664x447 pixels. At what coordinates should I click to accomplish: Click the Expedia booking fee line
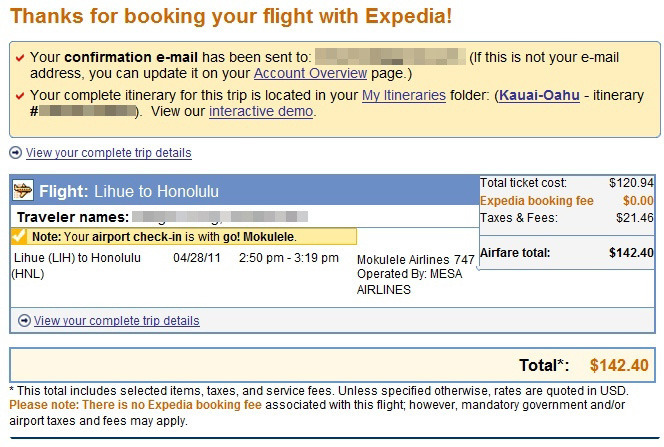click(567, 201)
